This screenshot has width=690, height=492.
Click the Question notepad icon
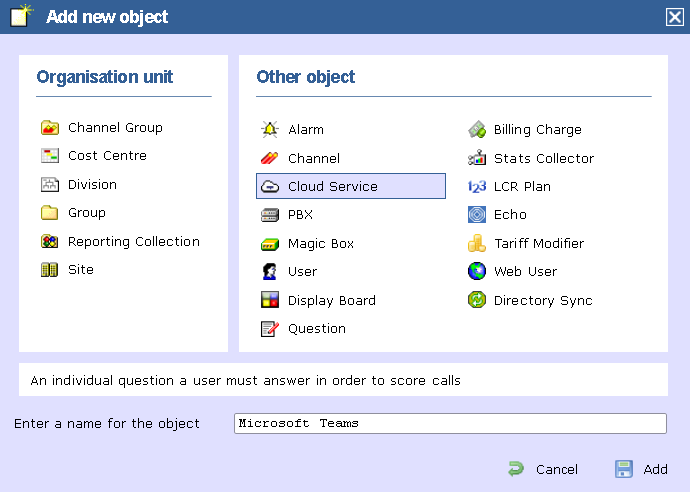[x=270, y=329]
